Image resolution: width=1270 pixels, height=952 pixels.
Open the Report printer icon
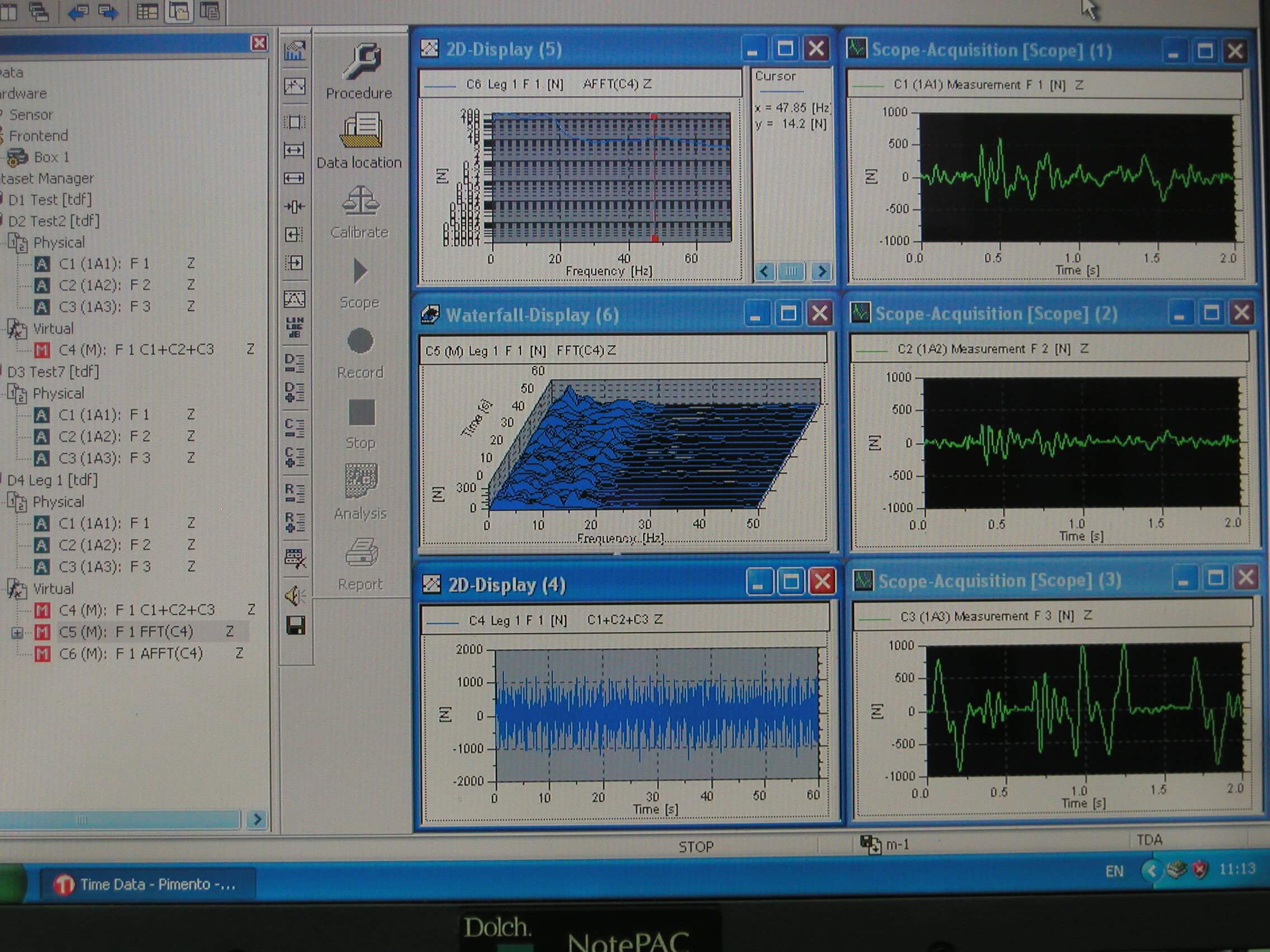pos(362,552)
